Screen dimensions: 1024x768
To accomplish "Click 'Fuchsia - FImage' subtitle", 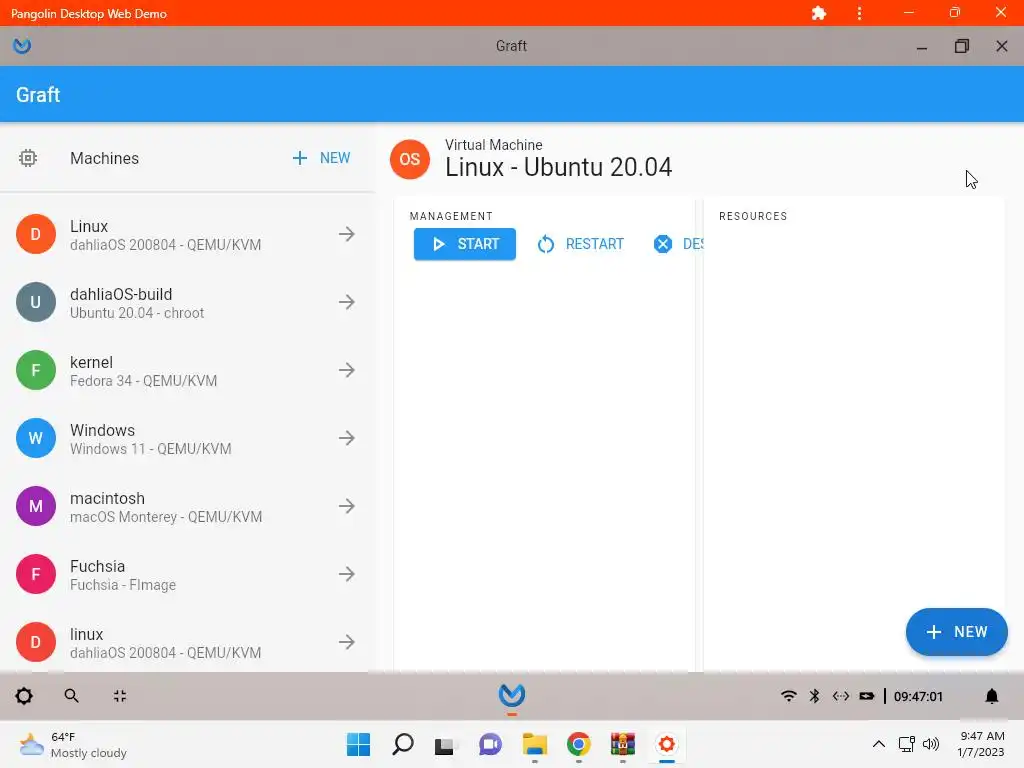I will (x=123, y=584).
